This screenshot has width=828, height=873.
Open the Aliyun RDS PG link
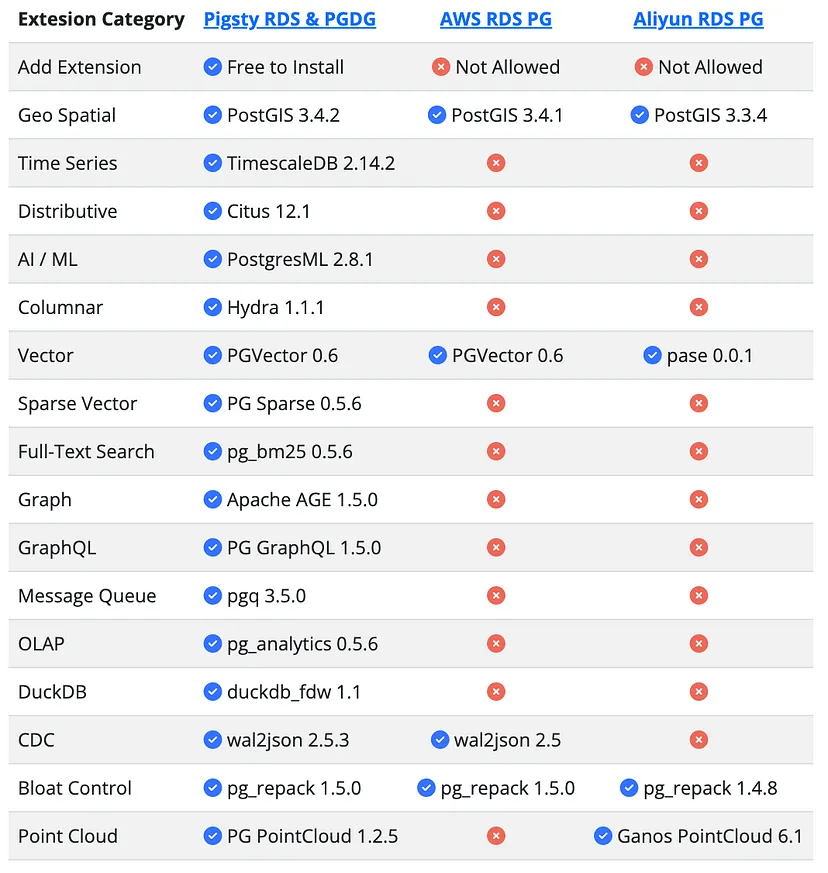[698, 19]
